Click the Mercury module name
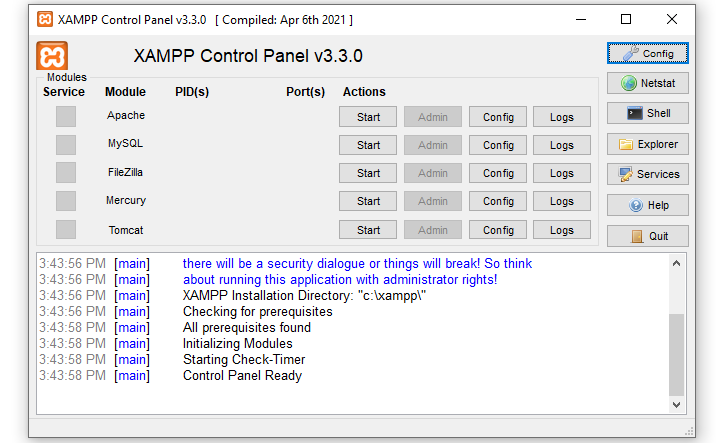 tap(126, 200)
